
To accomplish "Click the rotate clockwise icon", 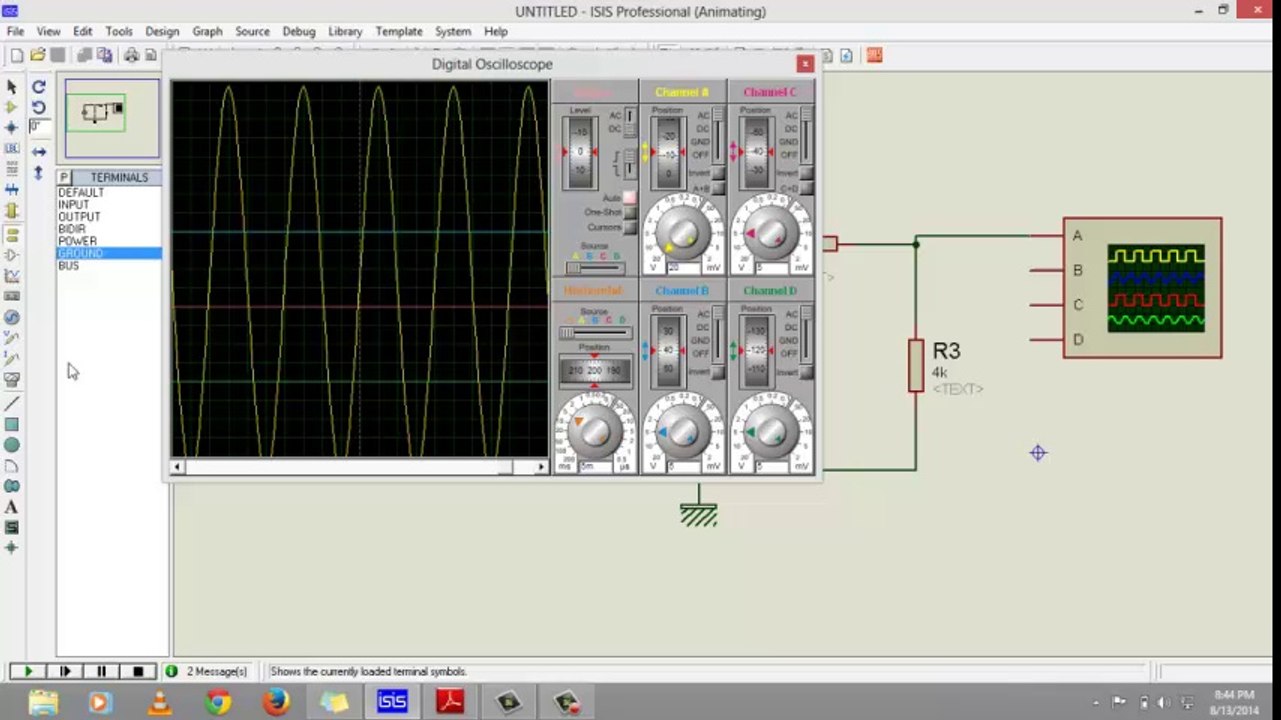I will [x=39, y=87].
